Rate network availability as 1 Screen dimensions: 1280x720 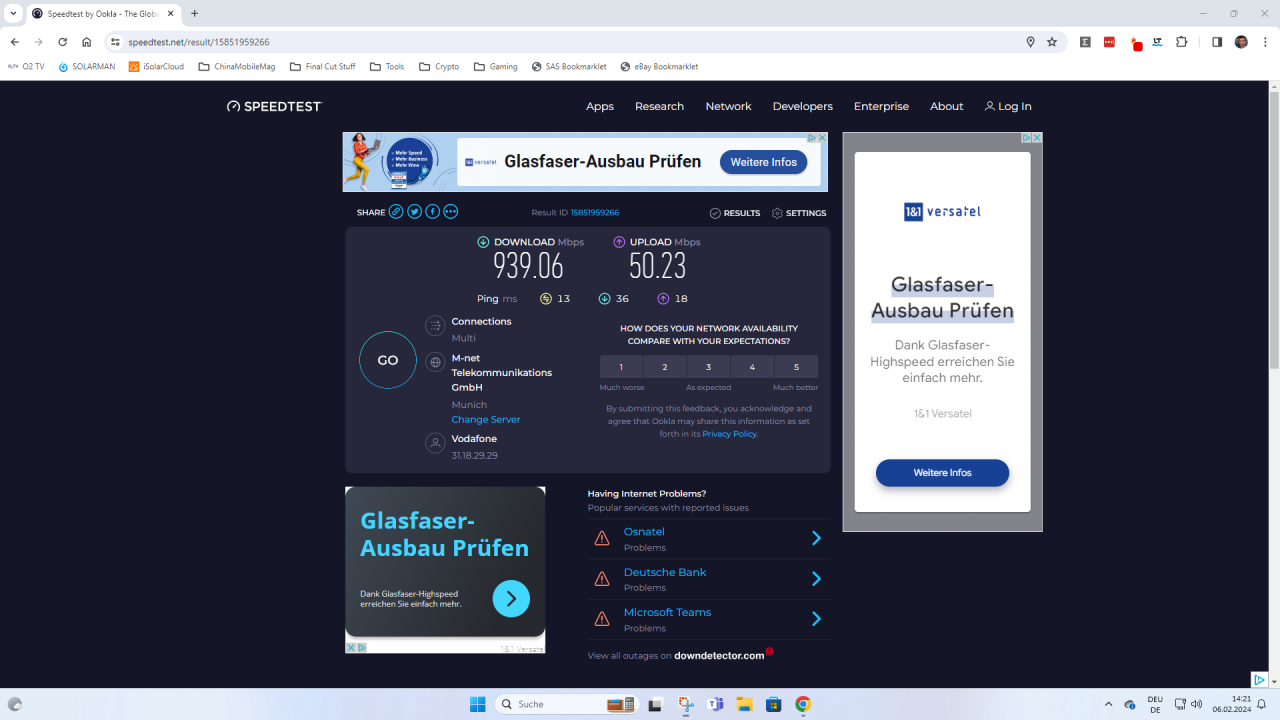621,367
